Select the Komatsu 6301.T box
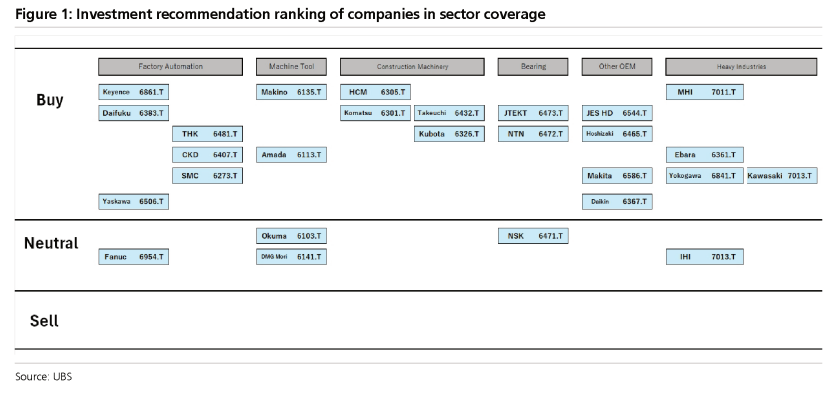Screen dimensions: 837x395 (375, 113)
